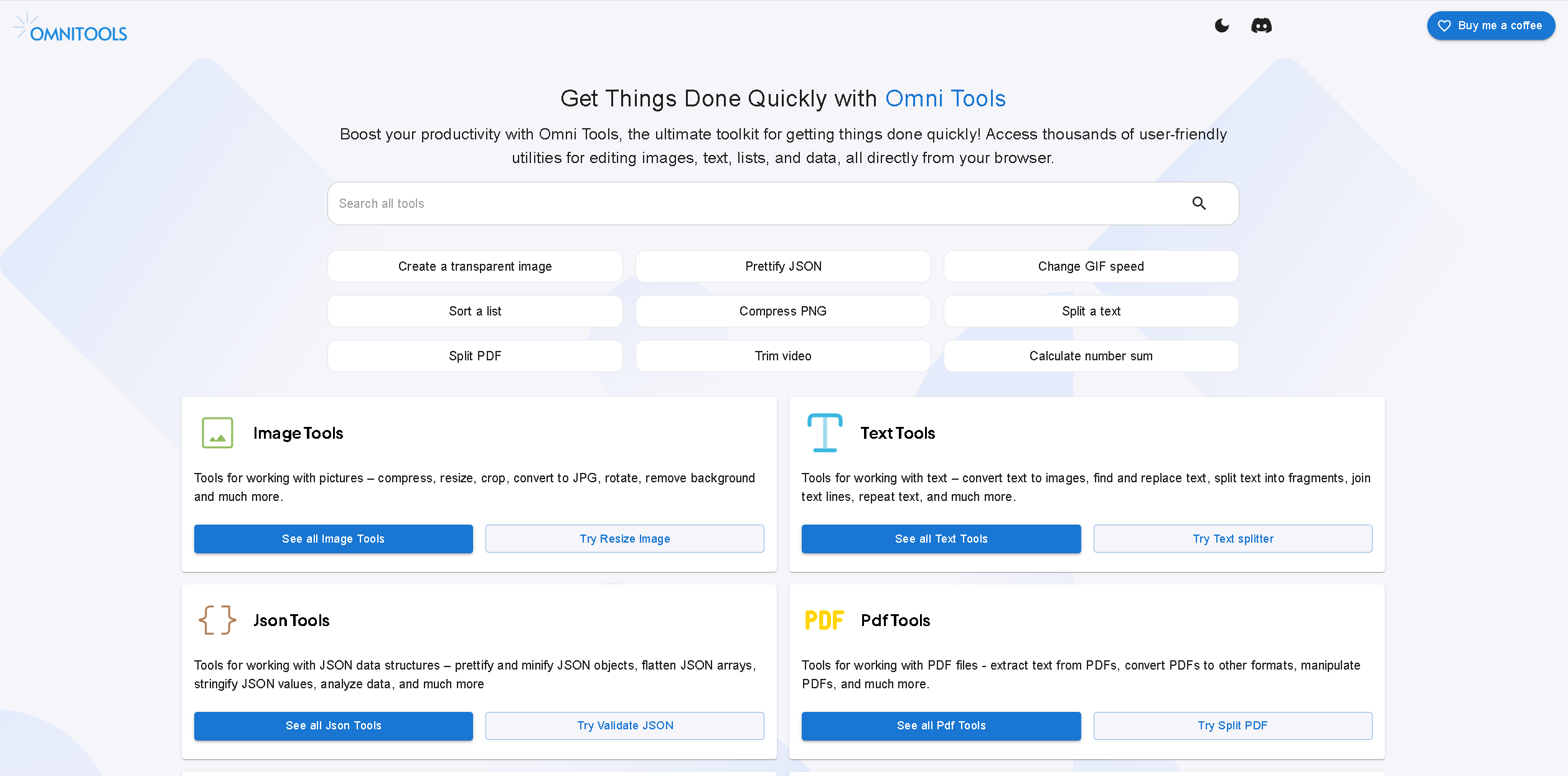Select the Change GIF speed shortcut
Viewport: 1568px width, 776px height.
point(1091,266)
